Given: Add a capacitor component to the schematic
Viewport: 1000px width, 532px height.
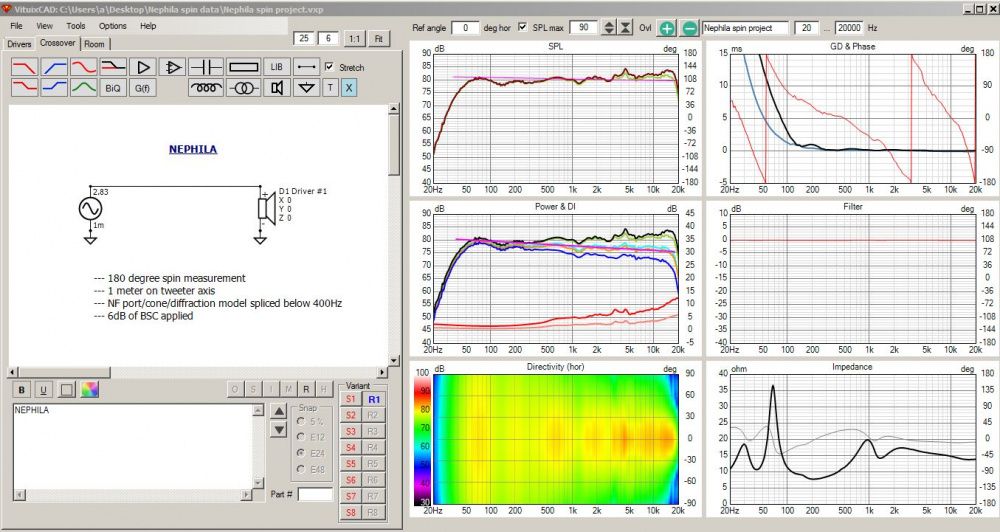Looking at the screenshot, I should pyautogui.click(x=206, y=67).
